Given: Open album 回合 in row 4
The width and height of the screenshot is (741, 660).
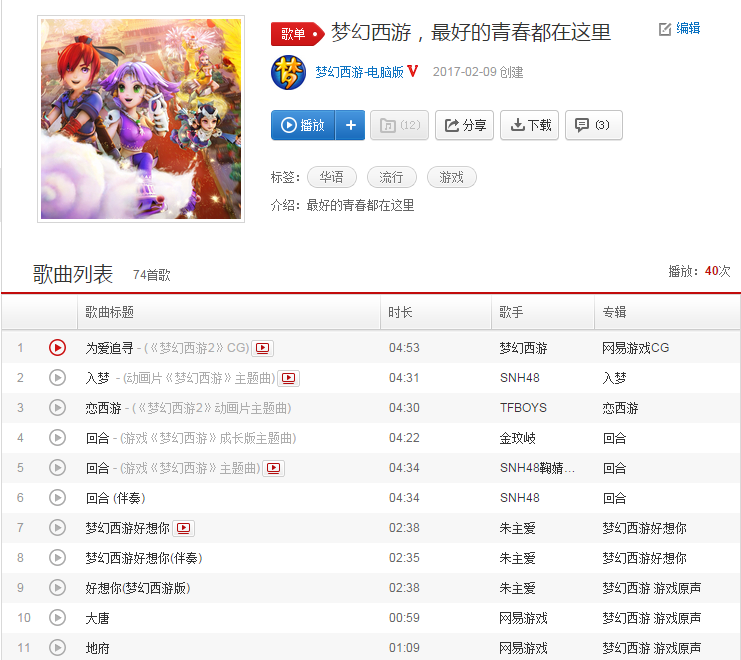Looking at the screenshot, I should 614,438.
